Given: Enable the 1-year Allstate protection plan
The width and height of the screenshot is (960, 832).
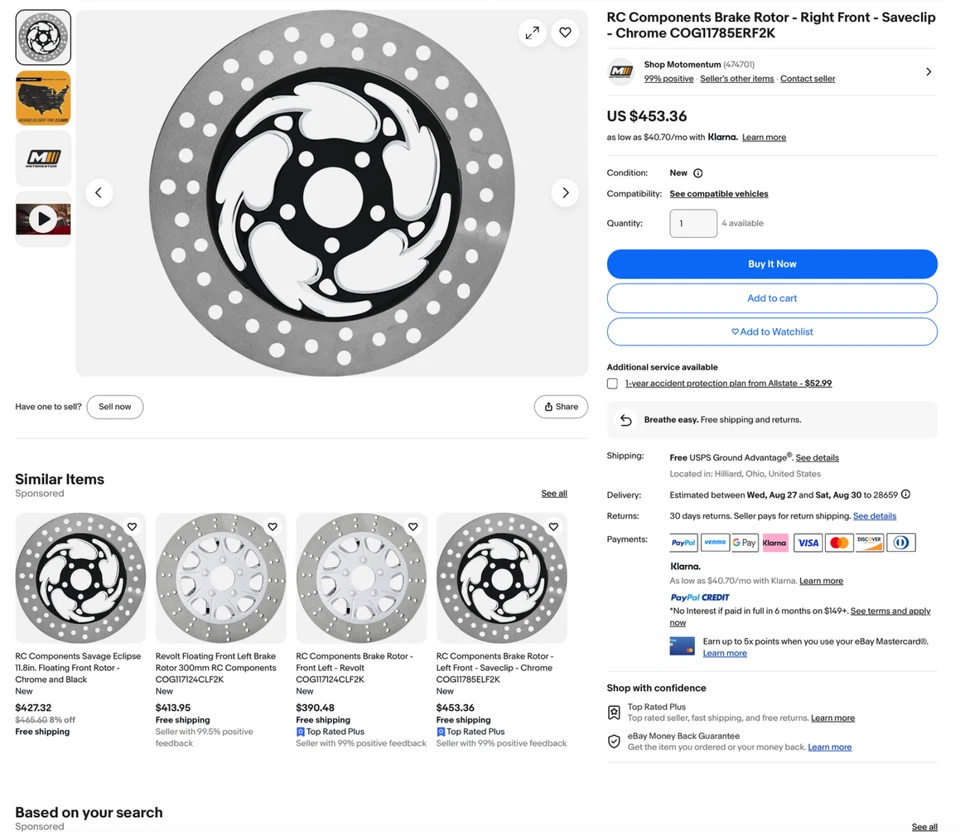Looking at the screenshot, I should 614,382.
